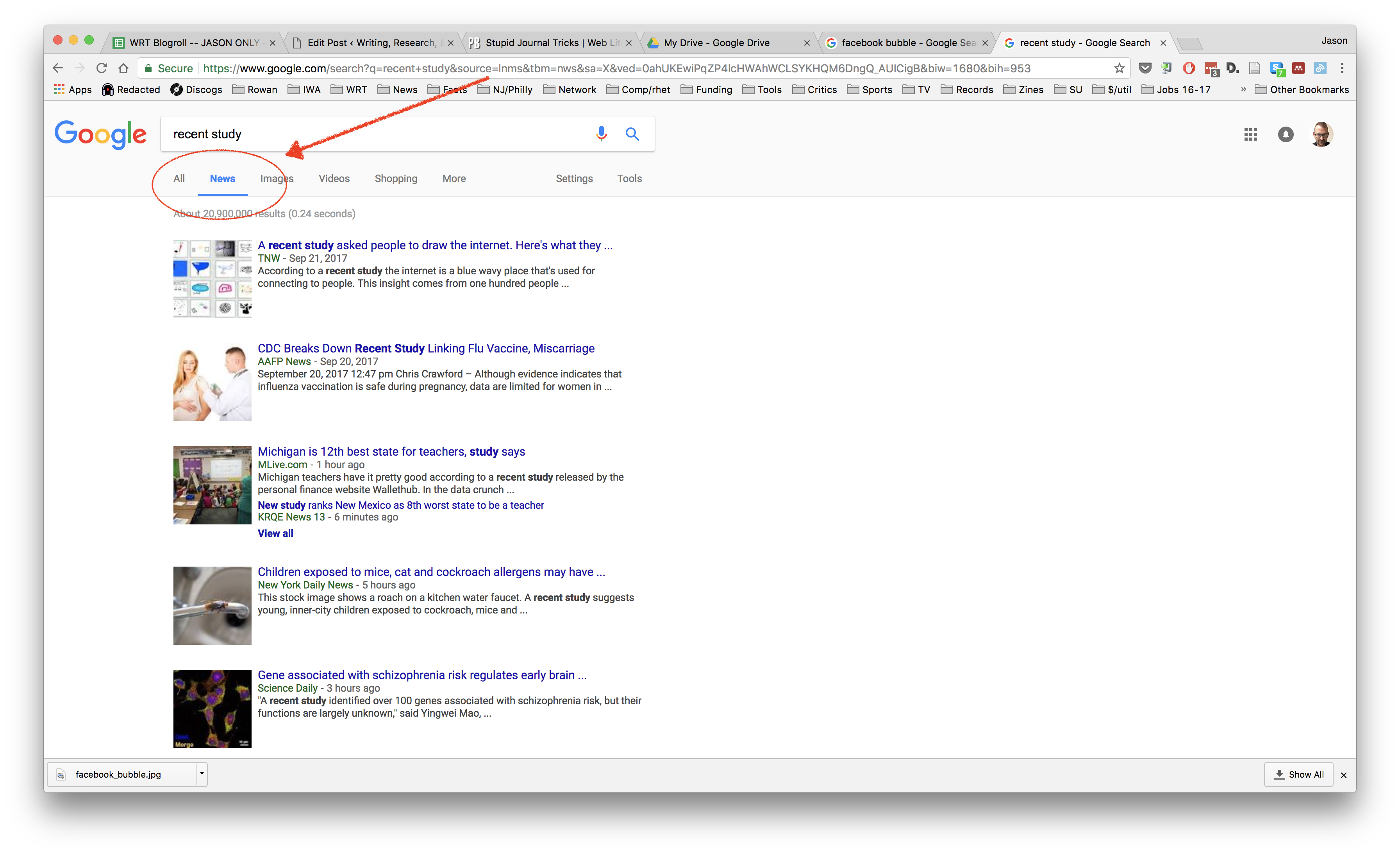Open the Rowan bookmarks folder
The image size is (1400, 855).
[x=255, y=90]
